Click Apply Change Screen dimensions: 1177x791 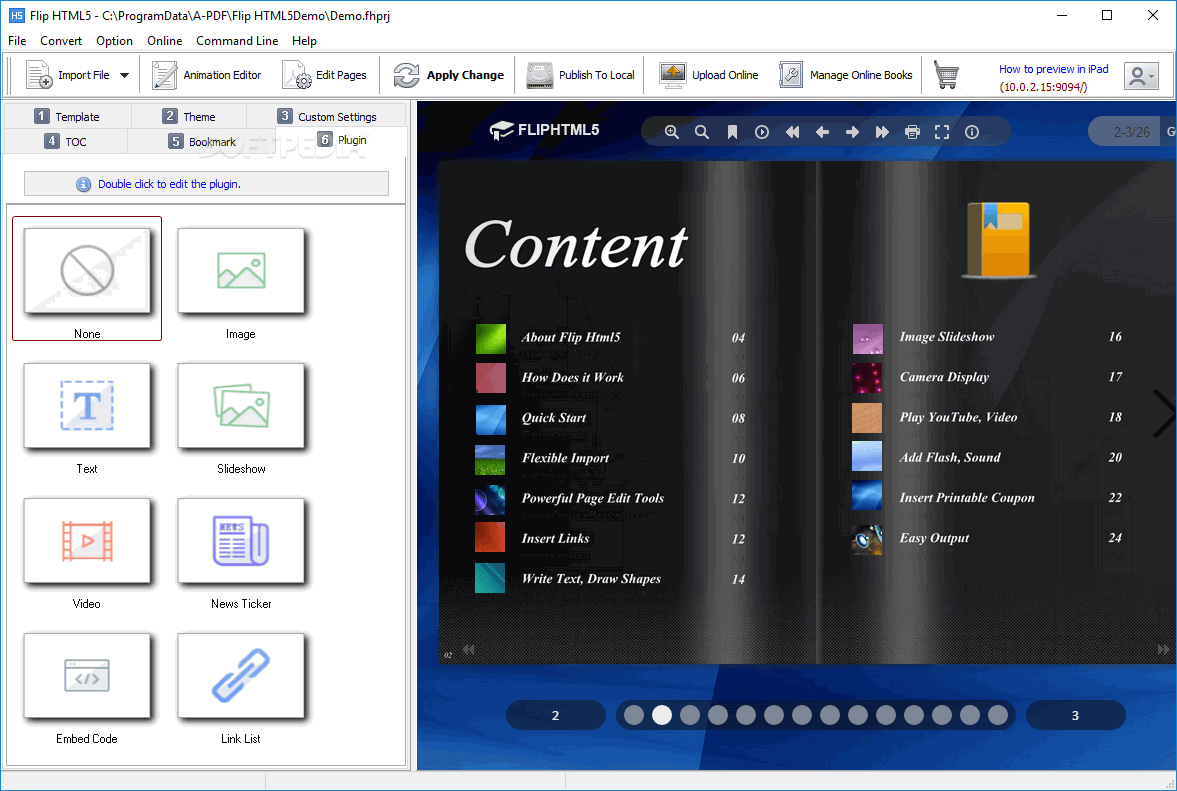(449, 75)
